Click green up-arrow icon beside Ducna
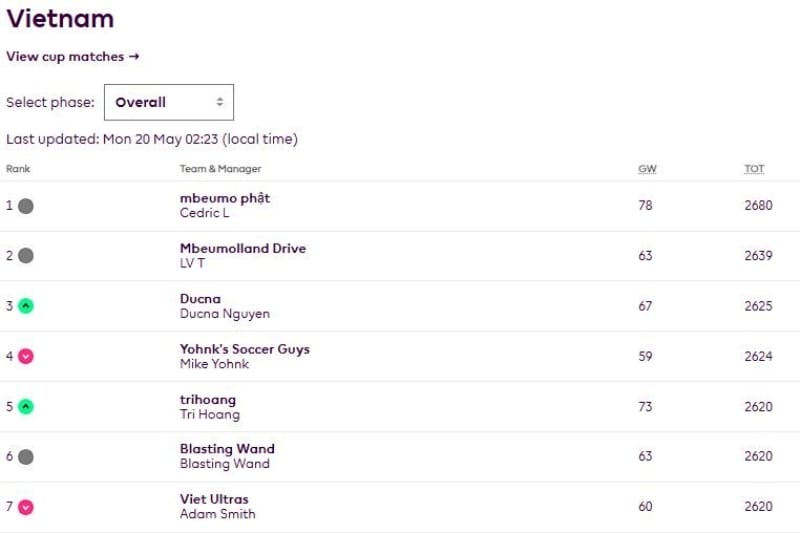Viewport: 800px width, 533px height. click(x=26, y=306)
